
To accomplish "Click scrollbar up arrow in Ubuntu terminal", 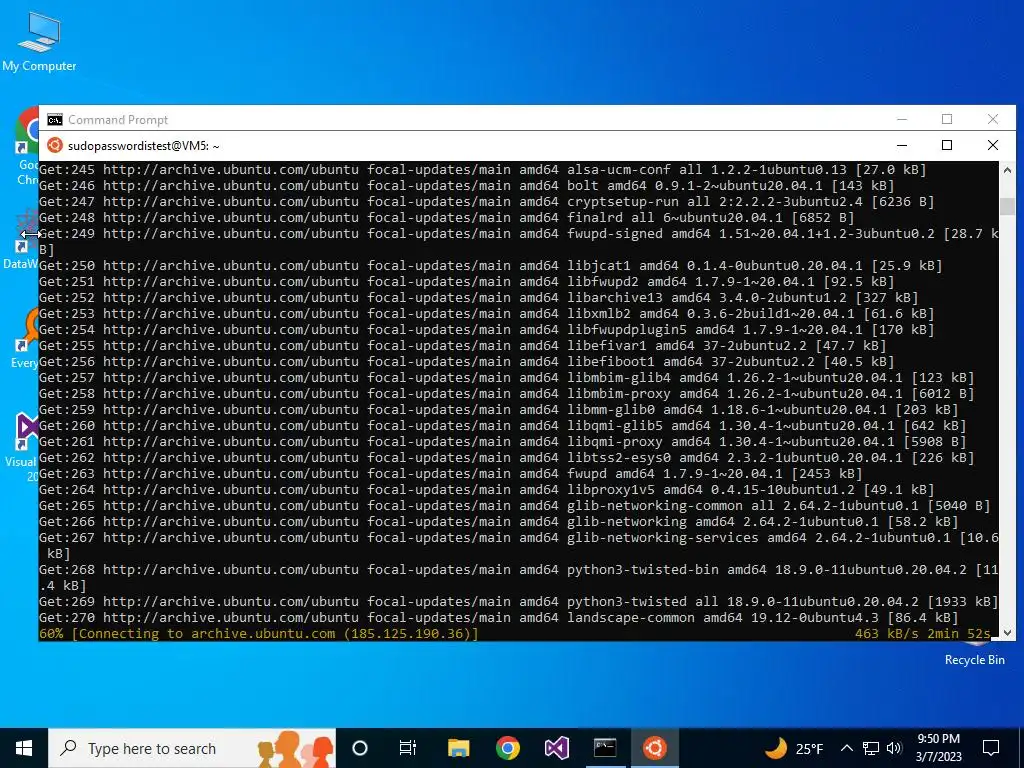I will 1008,170.
